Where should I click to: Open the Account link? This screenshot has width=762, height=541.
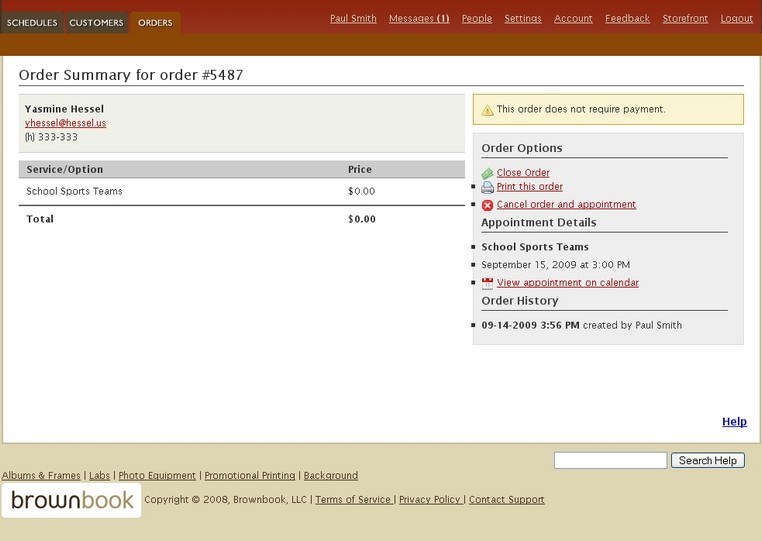573,18
